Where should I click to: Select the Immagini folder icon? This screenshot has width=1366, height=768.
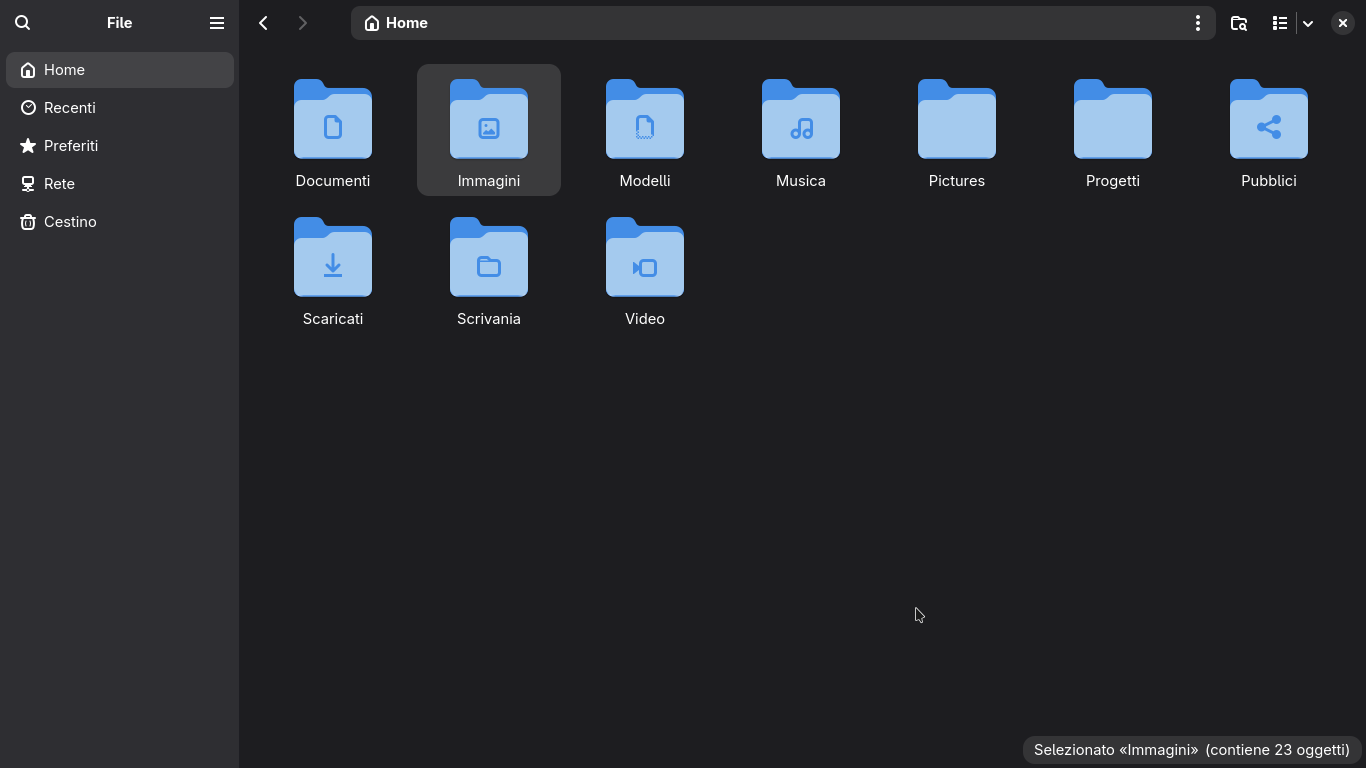pyautogui.click(x=489, y=119)
